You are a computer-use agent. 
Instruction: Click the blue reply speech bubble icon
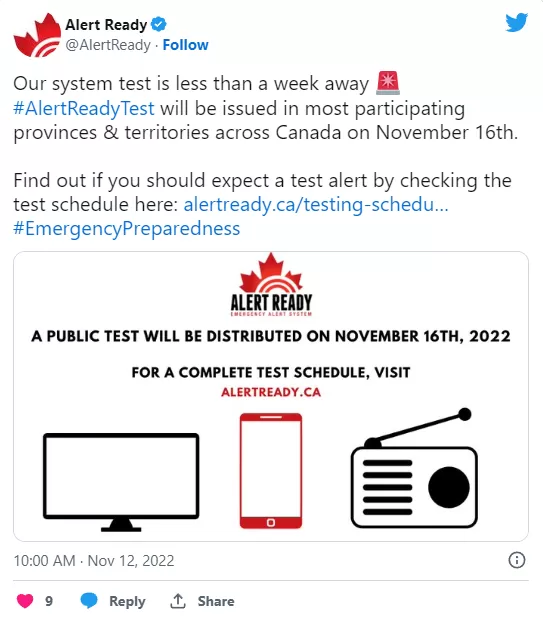tap(89, 600)
